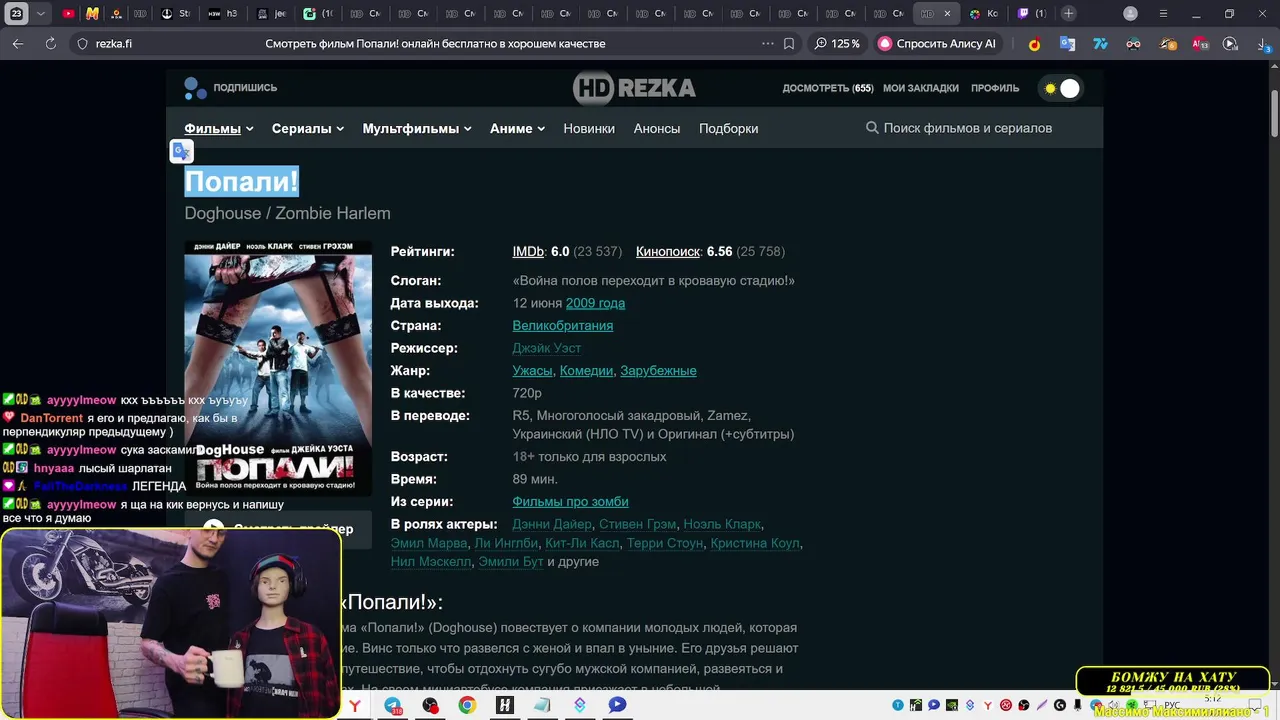Open Подборки menu item
Image resolution: width=1280 pixels, height=720 pixels.
coord(728,128)
